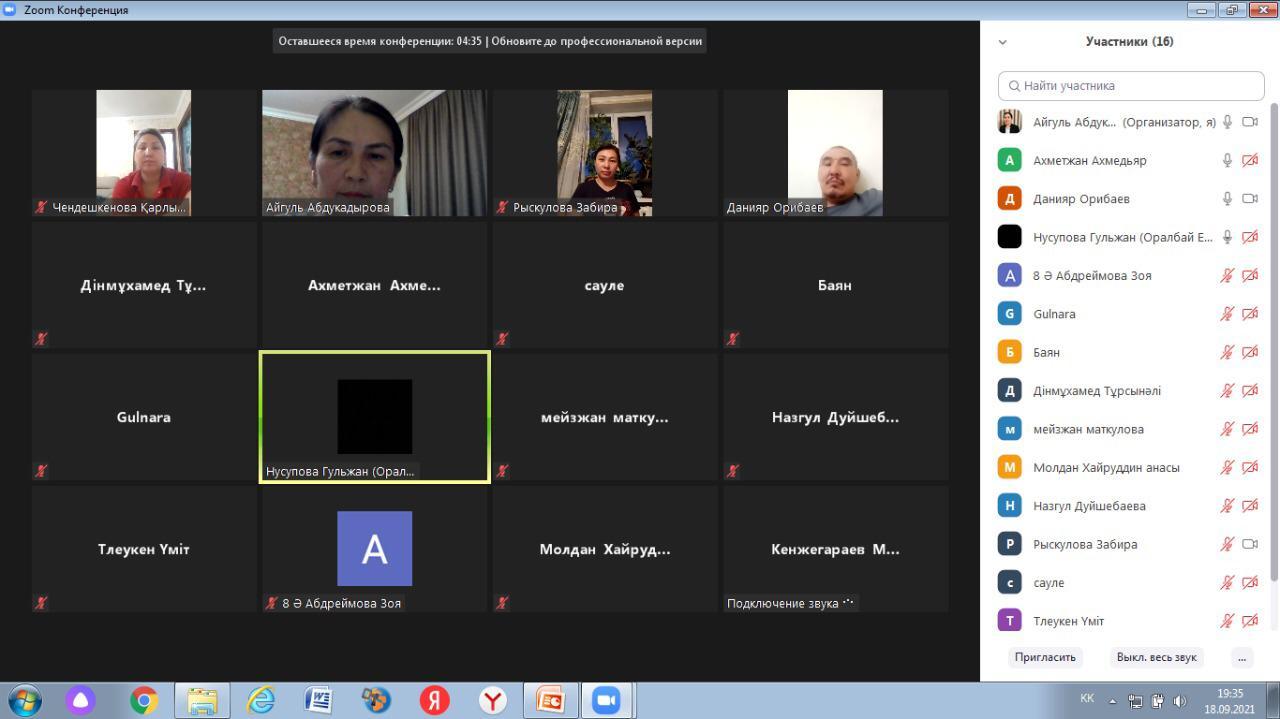Click Рыскулова Забира's camera icon in list
The image size is (1280, 719).
1249,544
